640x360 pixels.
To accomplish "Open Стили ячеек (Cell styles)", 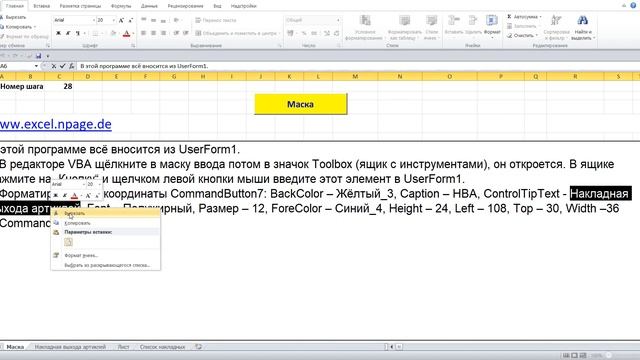I will (x=431, y=28).
